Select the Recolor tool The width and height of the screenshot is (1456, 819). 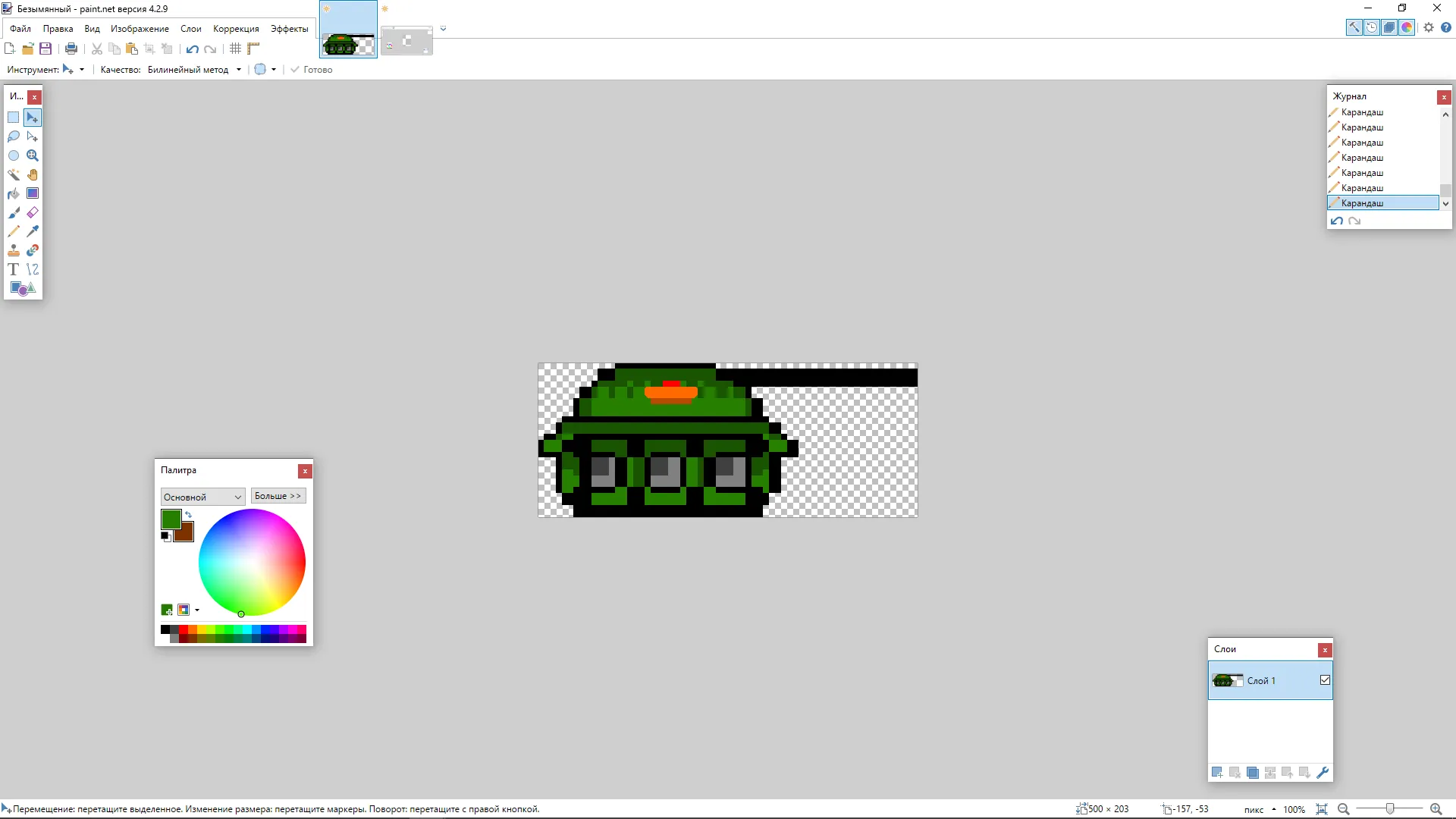coord(33,250)
